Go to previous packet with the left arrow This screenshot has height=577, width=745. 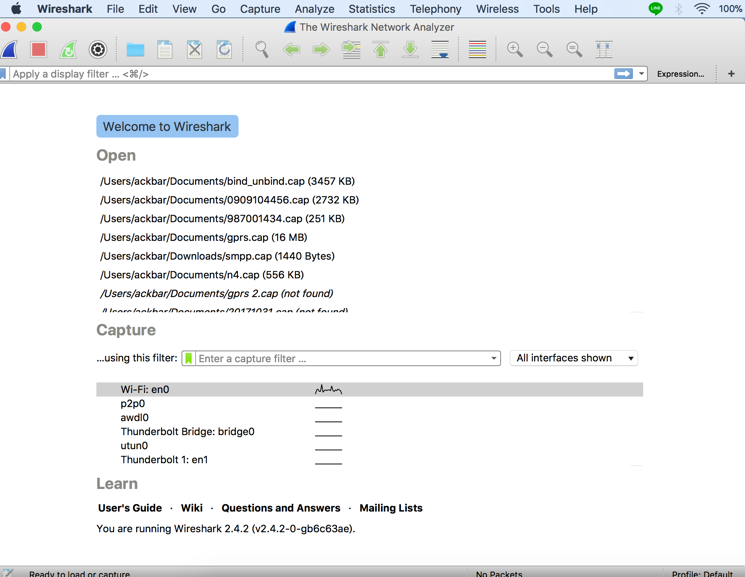point(292,49)
